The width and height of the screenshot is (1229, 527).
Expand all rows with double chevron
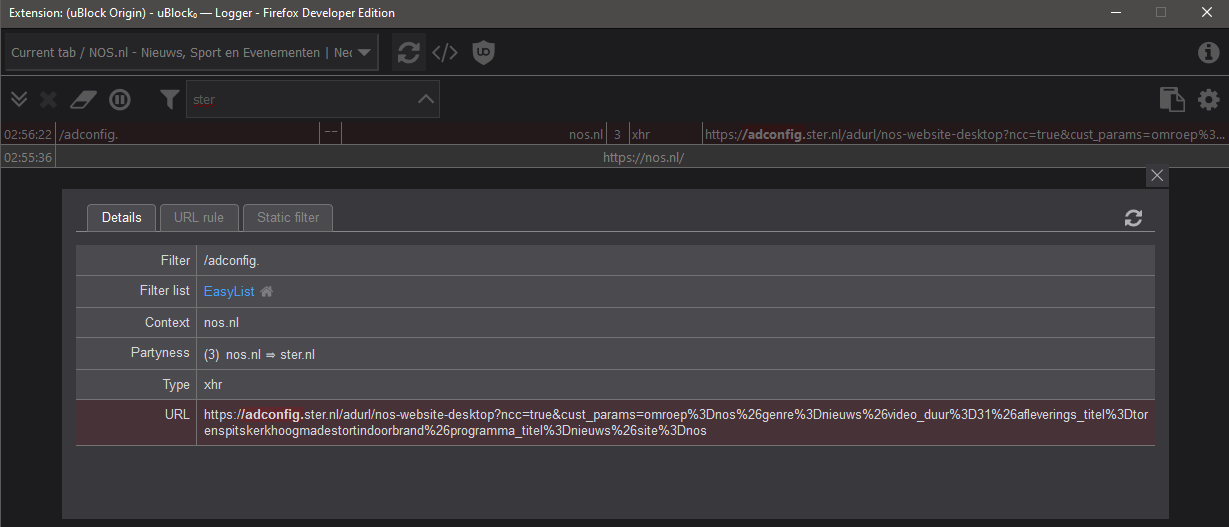(x=18, y=99)
